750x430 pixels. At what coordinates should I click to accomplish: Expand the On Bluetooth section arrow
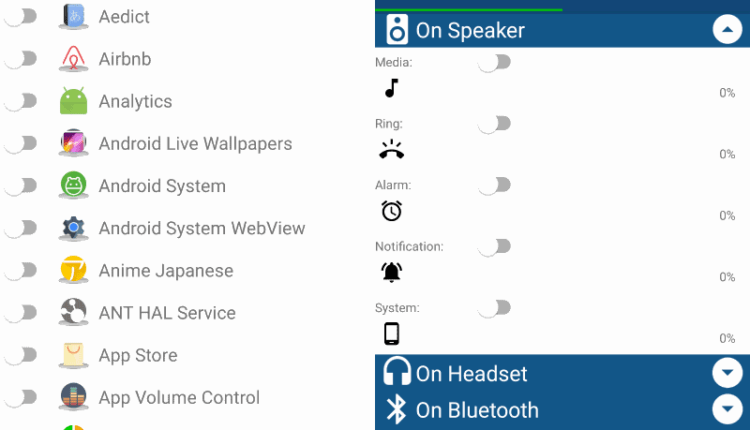[x=727, y=409]
